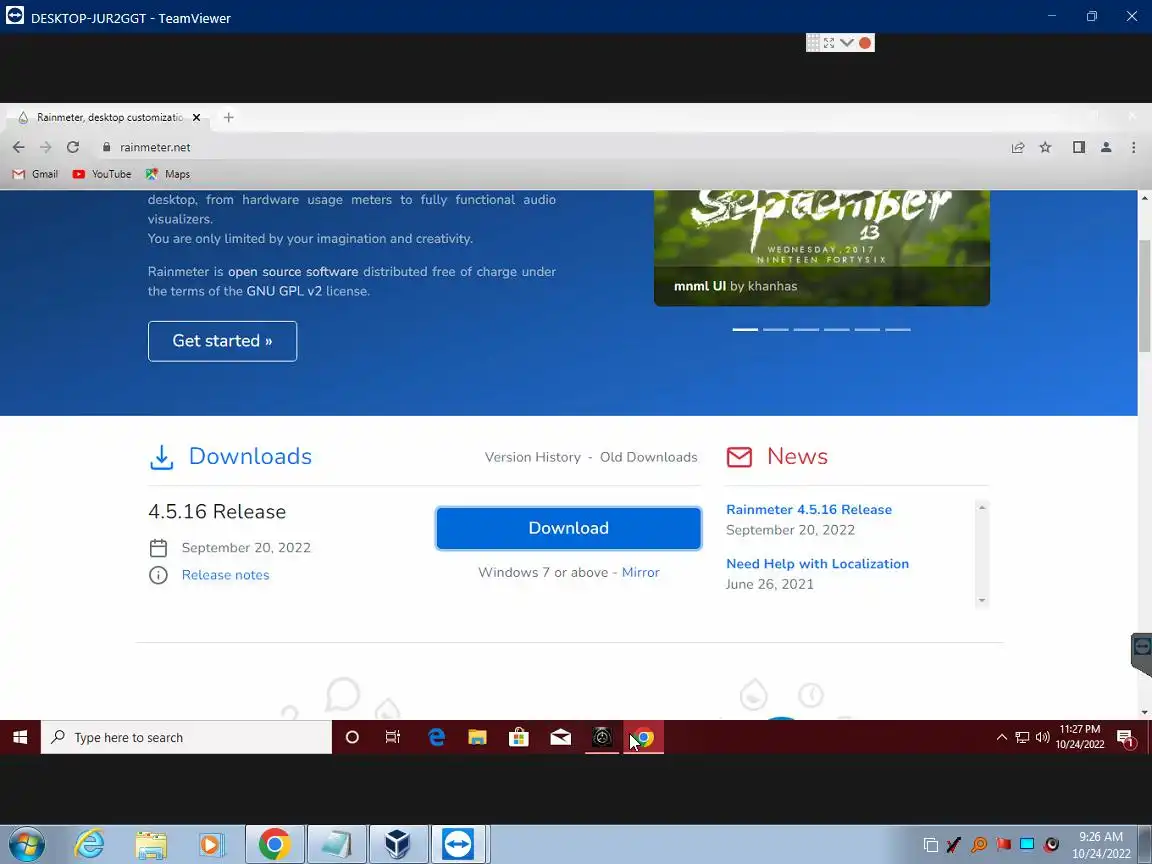Open the YouTube bookmark
The height and width of the screenshot is (864, 1152).
point(101,174)
